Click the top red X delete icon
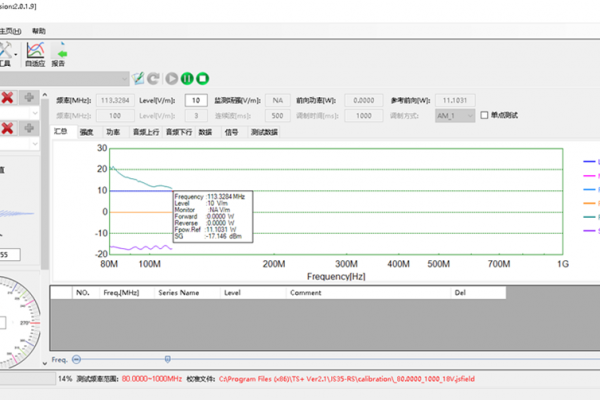This screenshot has width=600, height=400. point(8,97)
